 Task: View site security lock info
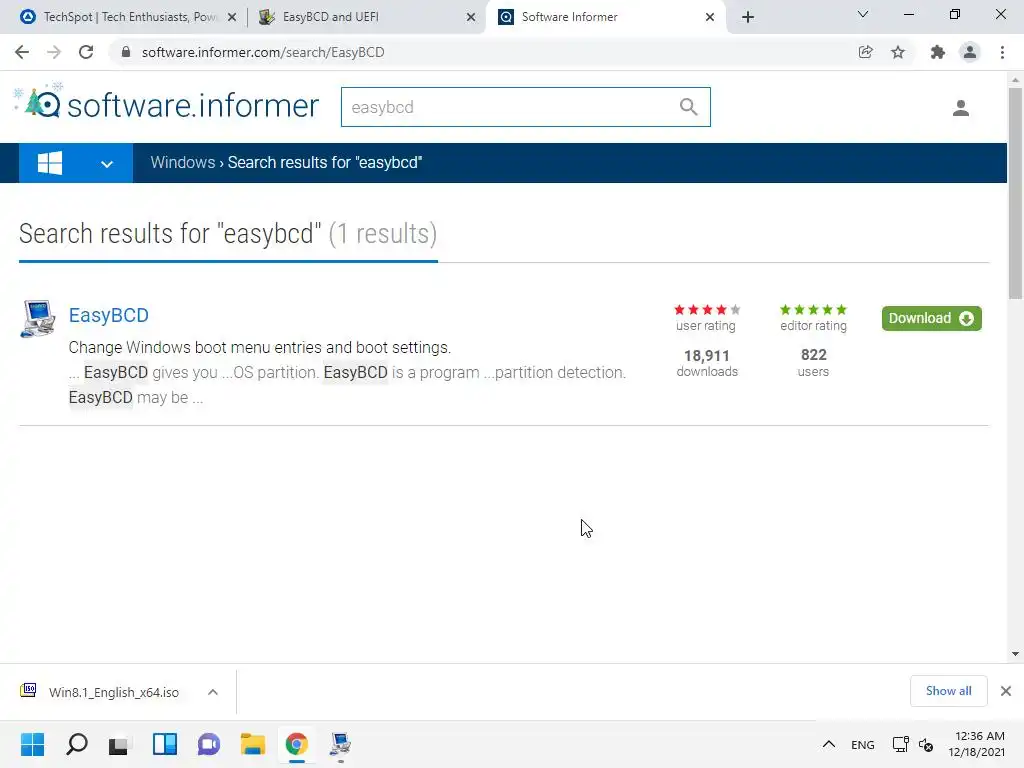(x=126, y=52)
